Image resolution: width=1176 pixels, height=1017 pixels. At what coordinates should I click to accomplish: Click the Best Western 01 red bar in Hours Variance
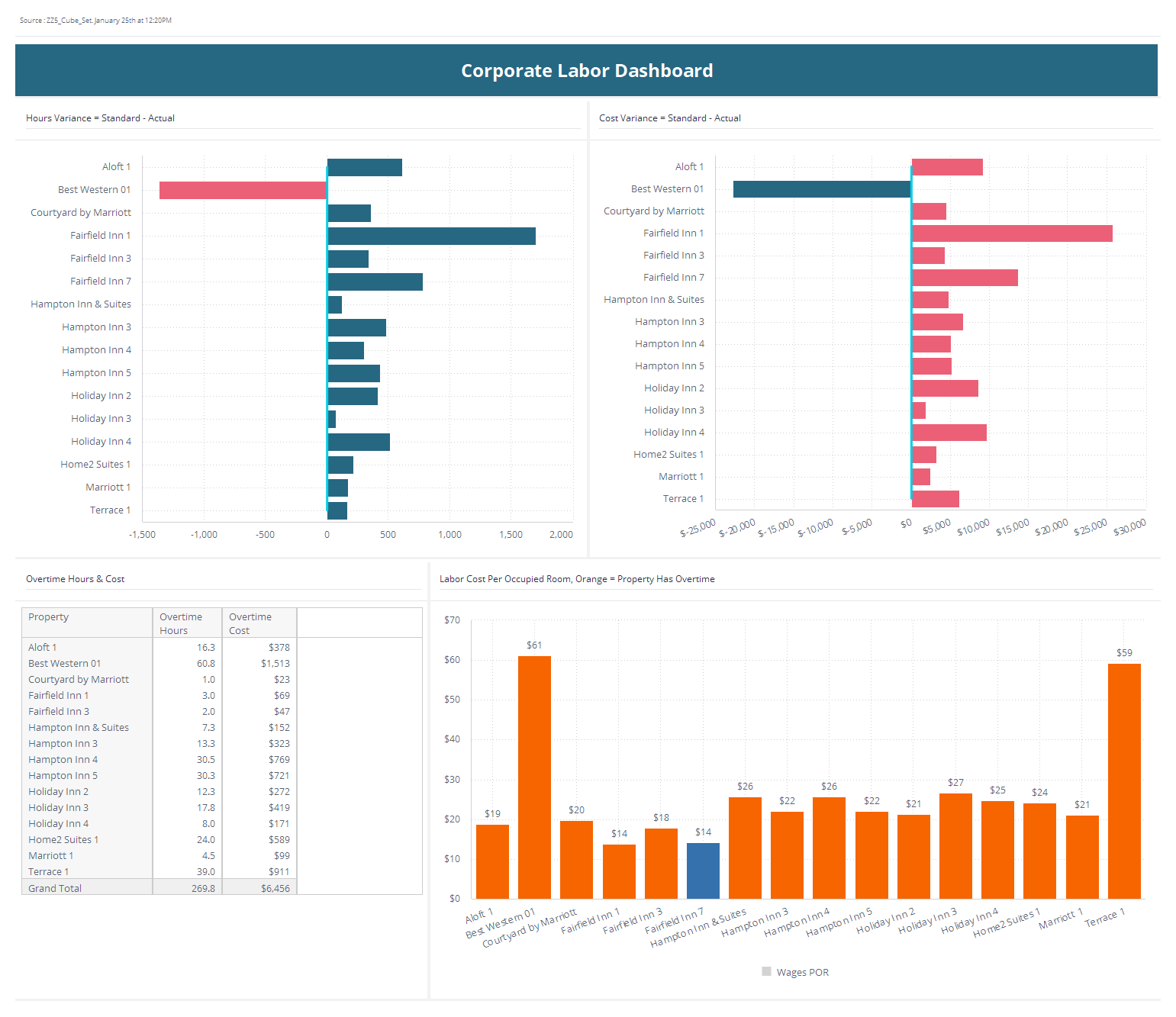243,190
